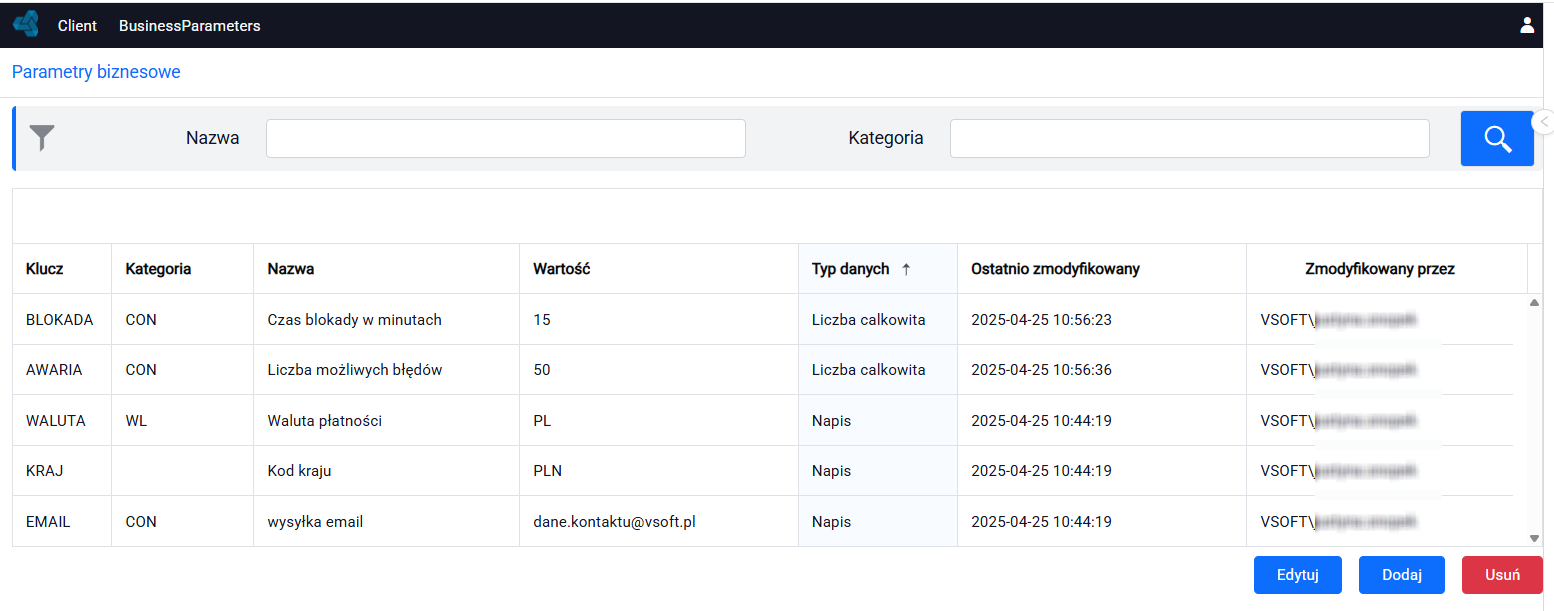Sort by Ostatnio zmodyfikowany column header

point(1055,269)
